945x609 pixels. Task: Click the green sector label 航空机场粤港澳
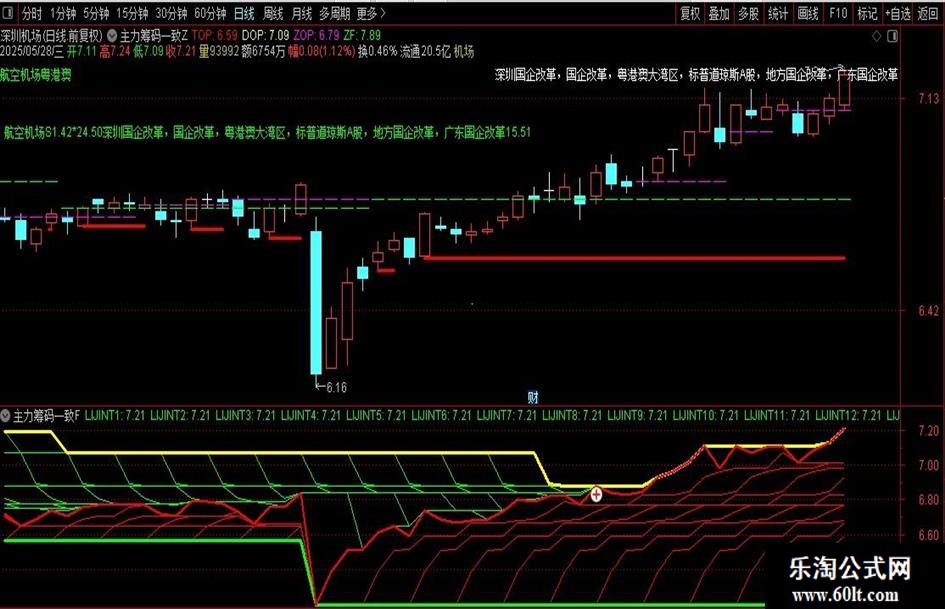coord(36,75)
